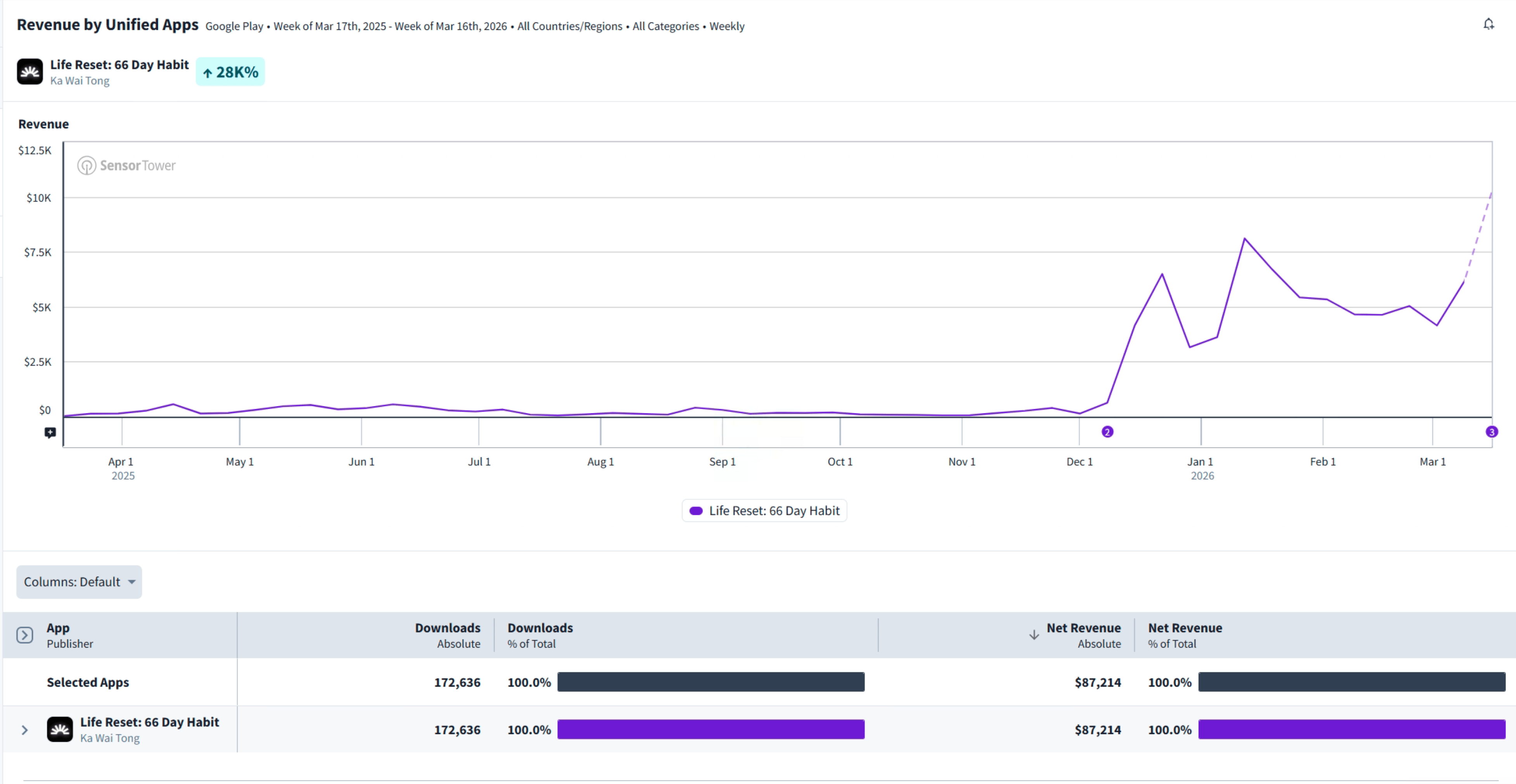Expand the App column panel arrow
This screenshot has width=1516, height=784.
(x=25, y=635)
